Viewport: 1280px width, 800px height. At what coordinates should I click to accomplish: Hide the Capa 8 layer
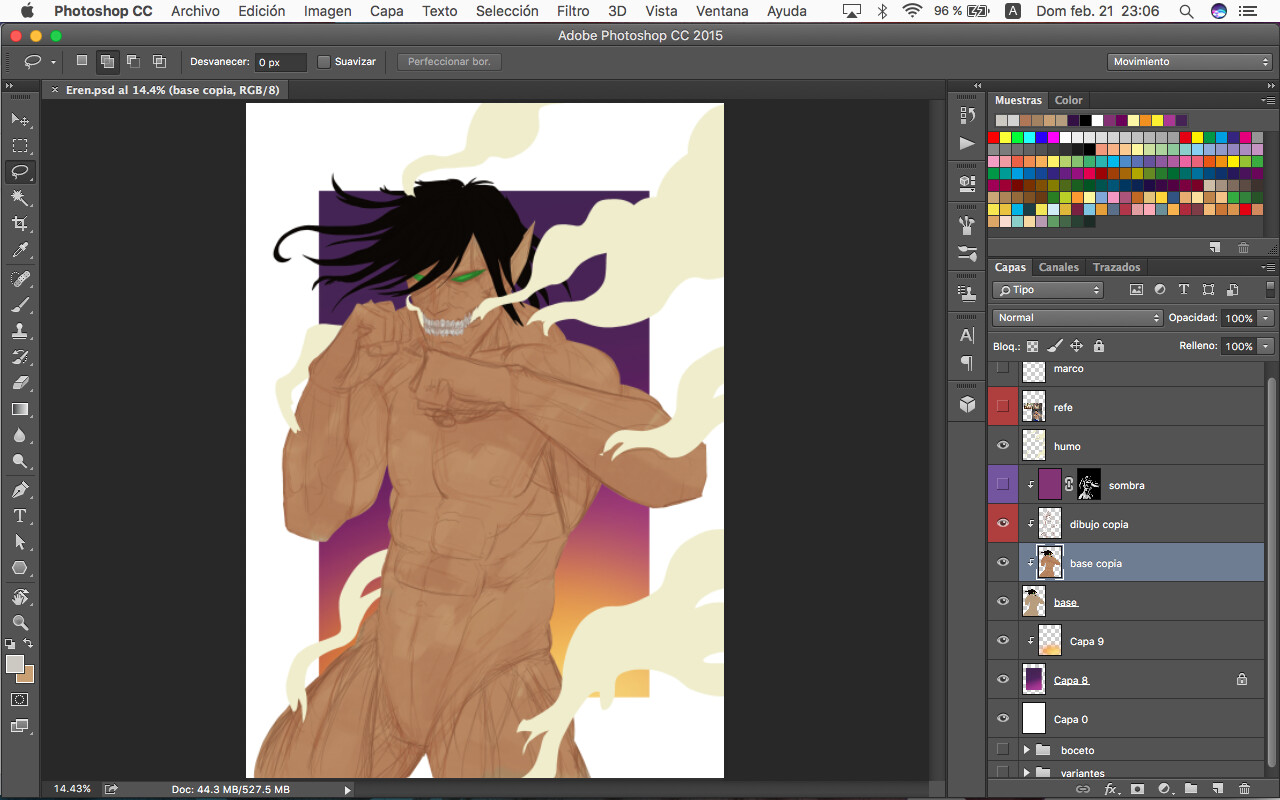[1003, 680]
